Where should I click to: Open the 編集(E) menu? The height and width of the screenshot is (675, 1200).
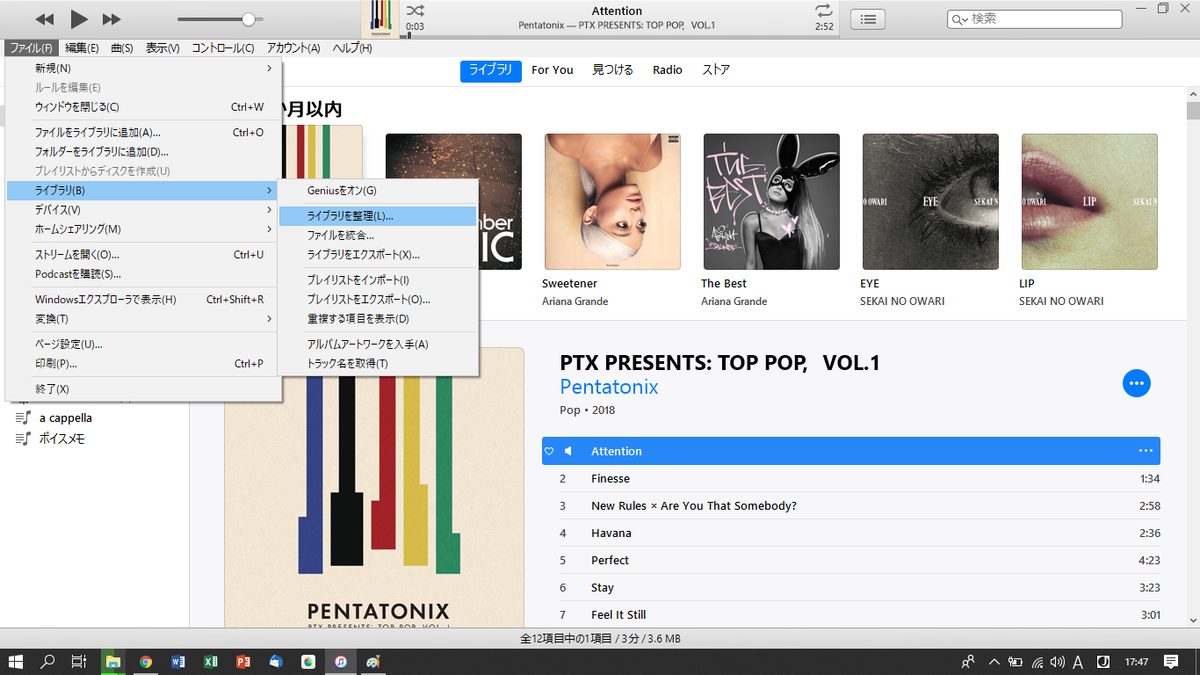point(82,48)
